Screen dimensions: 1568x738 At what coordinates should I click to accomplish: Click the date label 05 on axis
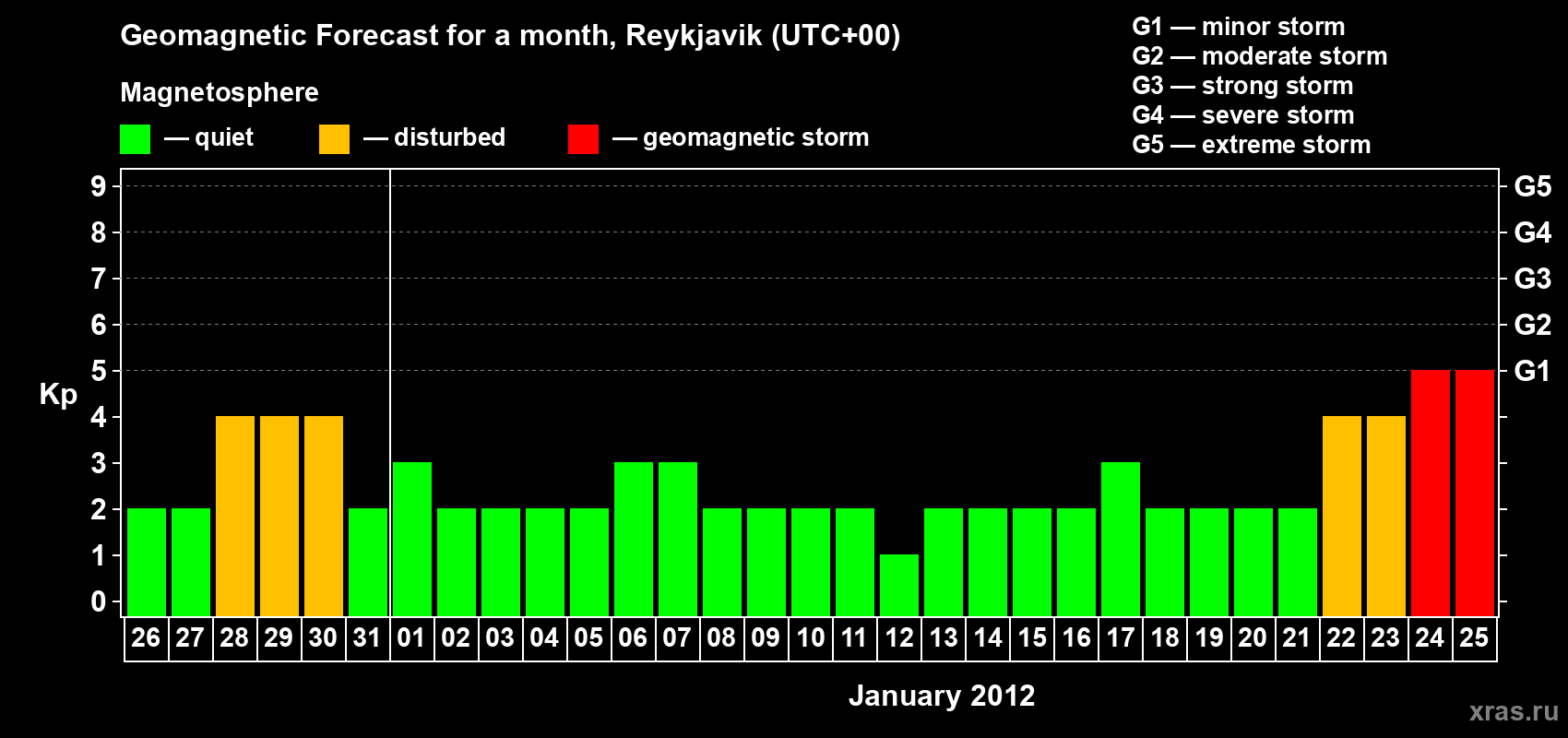pyautogui.click(x=588, y=637)
